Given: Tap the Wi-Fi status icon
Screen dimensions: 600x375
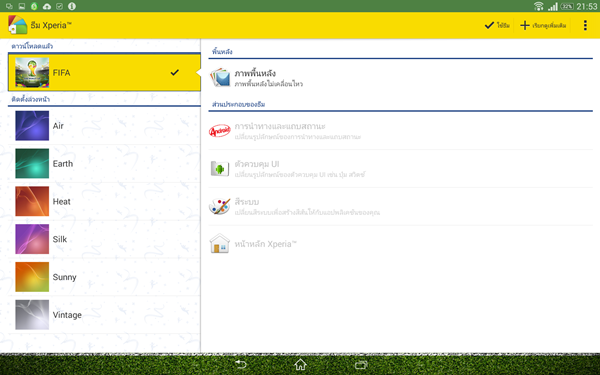Looking at the screenshot, I should pyautogui.click(x=538, y=6).
